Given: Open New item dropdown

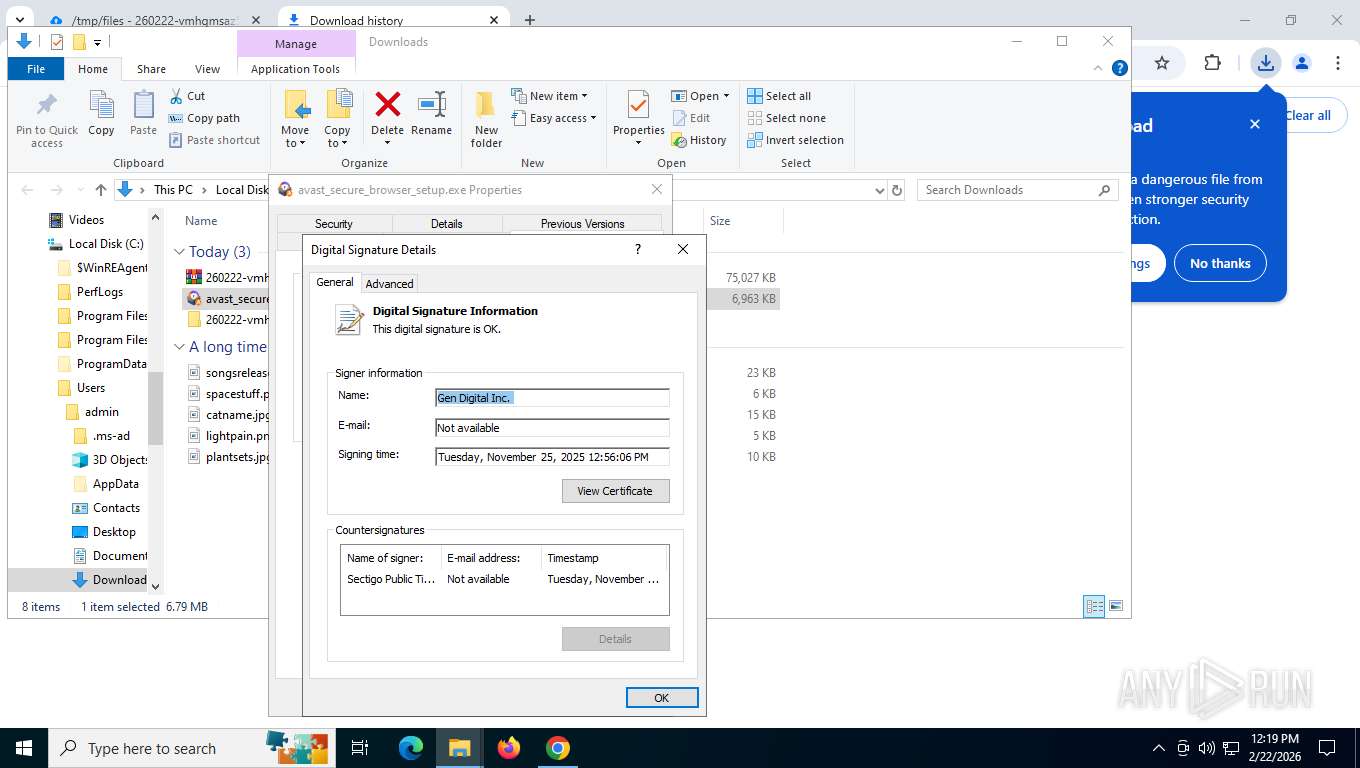Looking at the screenshot, I should coord(549,96).
